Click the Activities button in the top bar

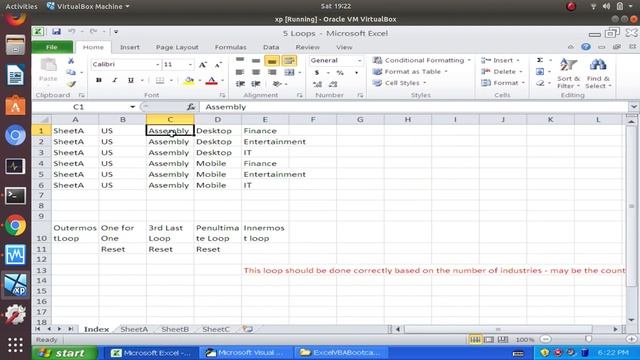click(21, 7)
